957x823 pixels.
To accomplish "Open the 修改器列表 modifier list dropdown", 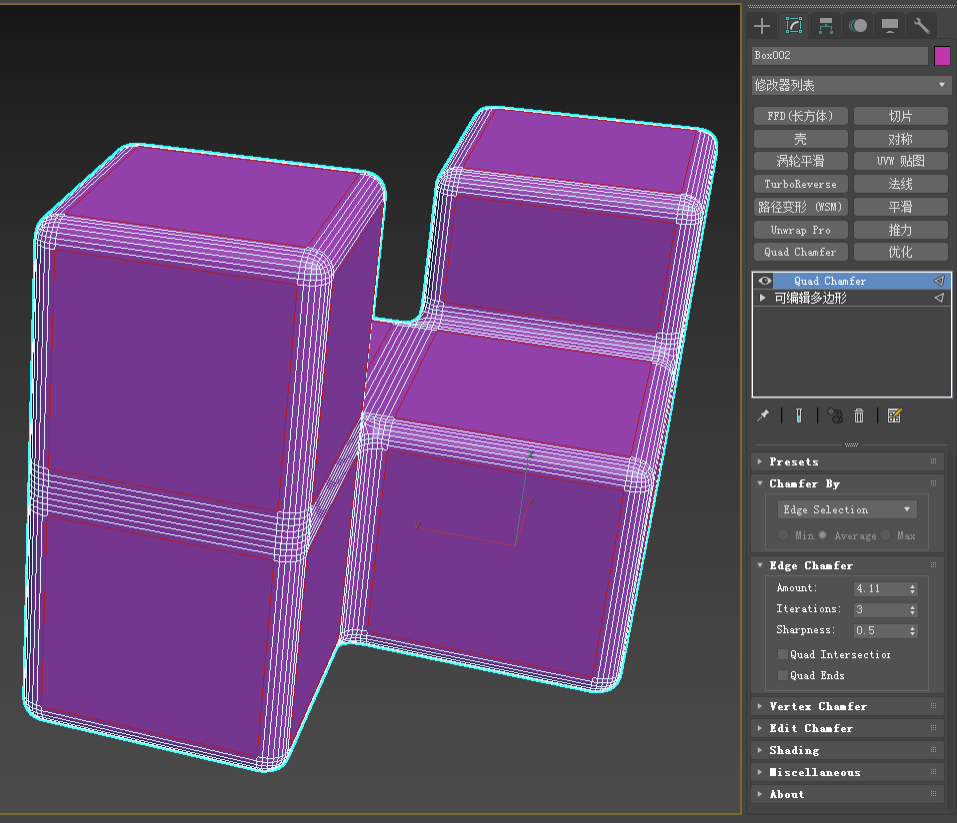I will point(851,85).
